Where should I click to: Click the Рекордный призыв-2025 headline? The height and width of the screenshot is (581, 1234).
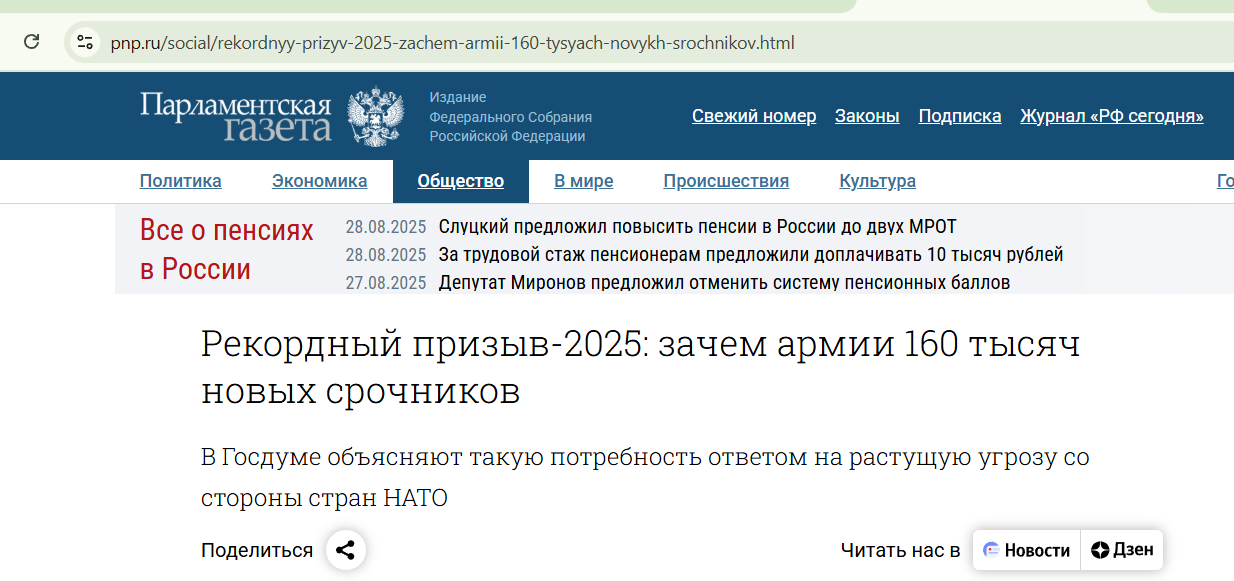tap(641, 367)
